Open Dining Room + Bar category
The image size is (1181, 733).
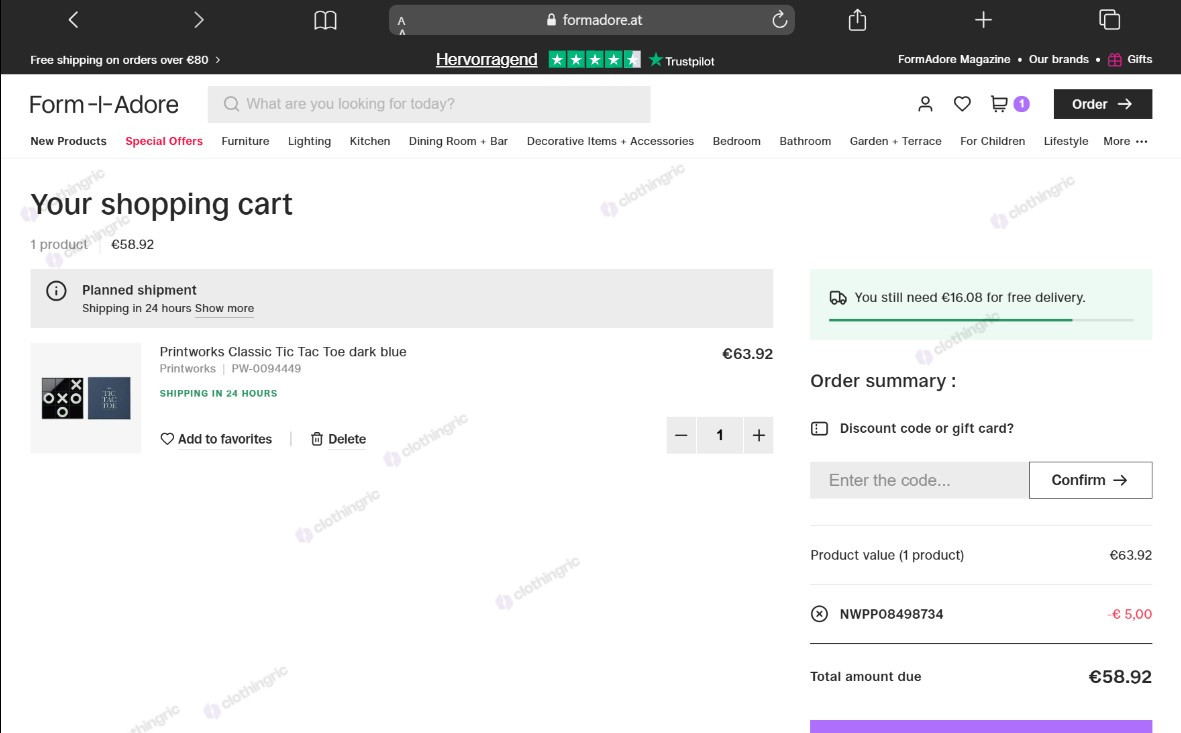tap(459, 141)
